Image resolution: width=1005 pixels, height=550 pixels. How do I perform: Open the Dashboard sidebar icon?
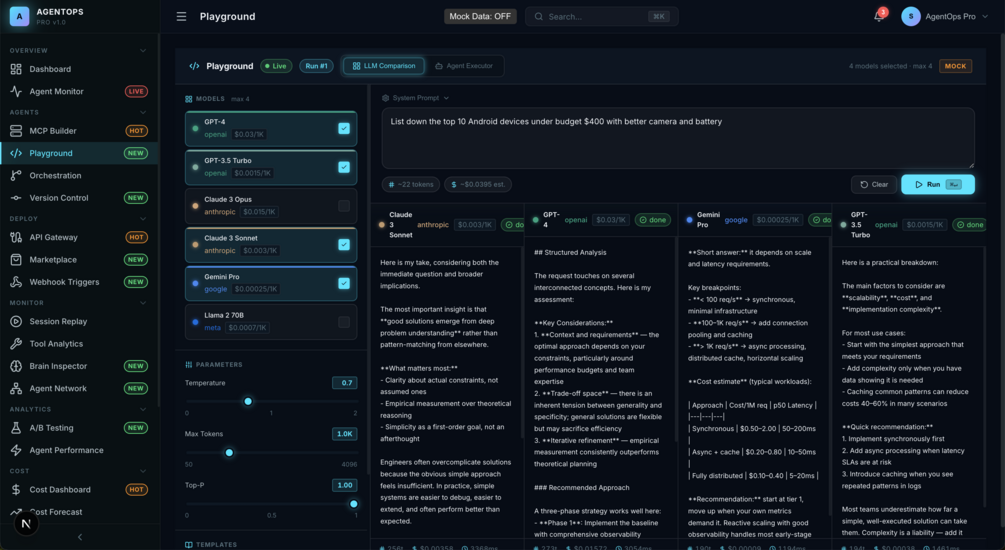[16, 69]
